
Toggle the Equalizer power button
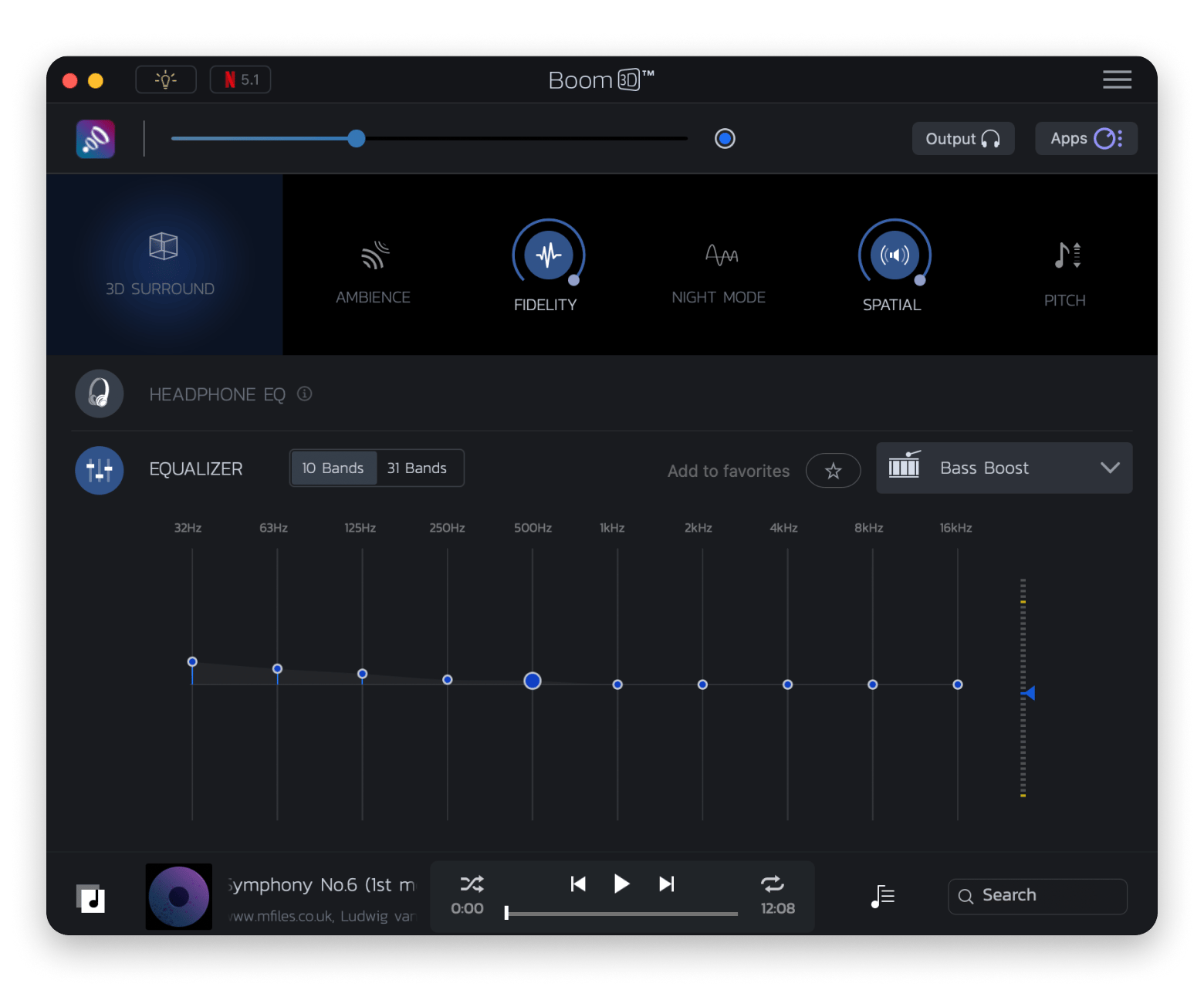click(100, 470)
